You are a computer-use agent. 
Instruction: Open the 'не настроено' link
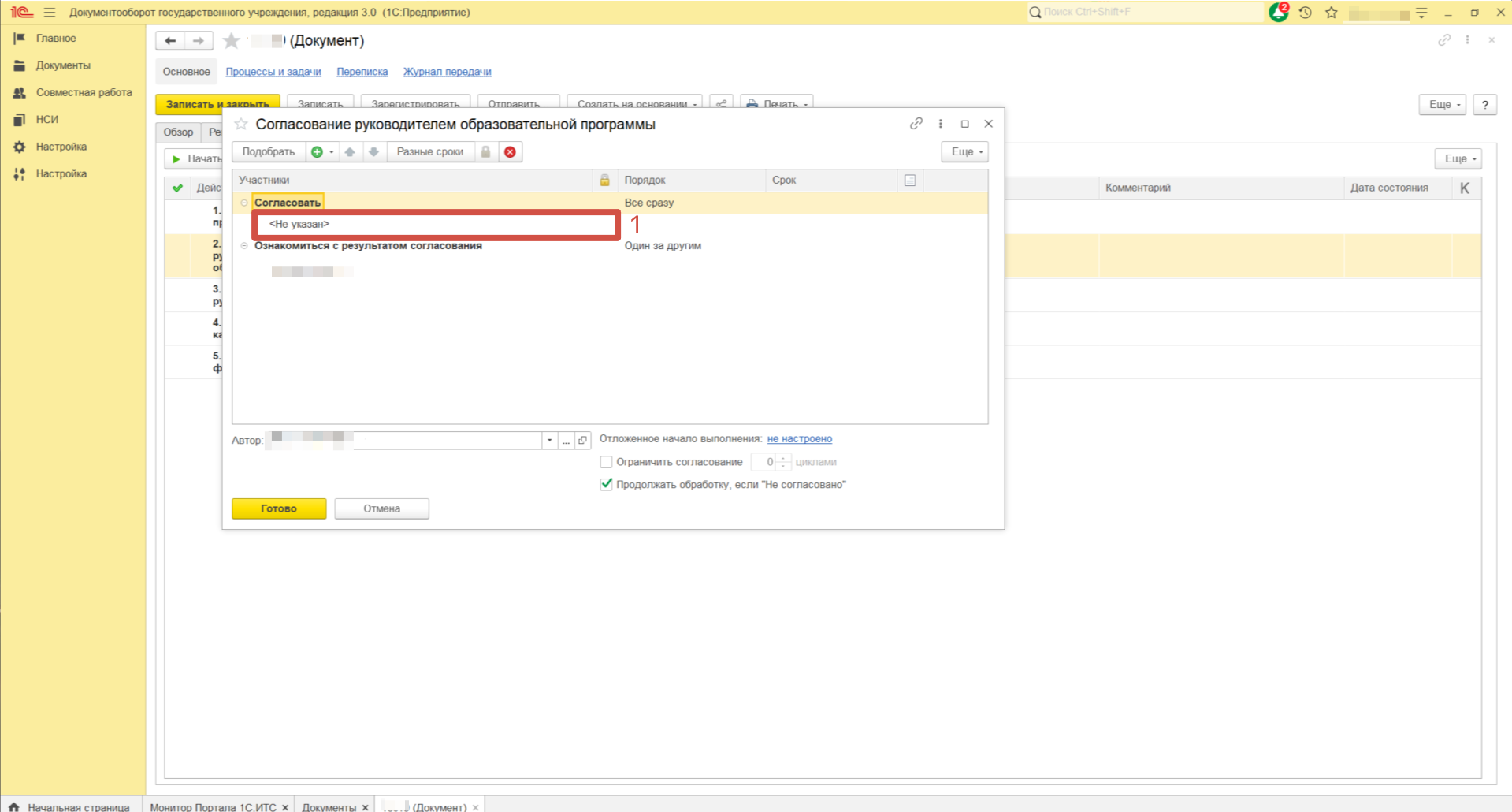[x=799, y=439]
